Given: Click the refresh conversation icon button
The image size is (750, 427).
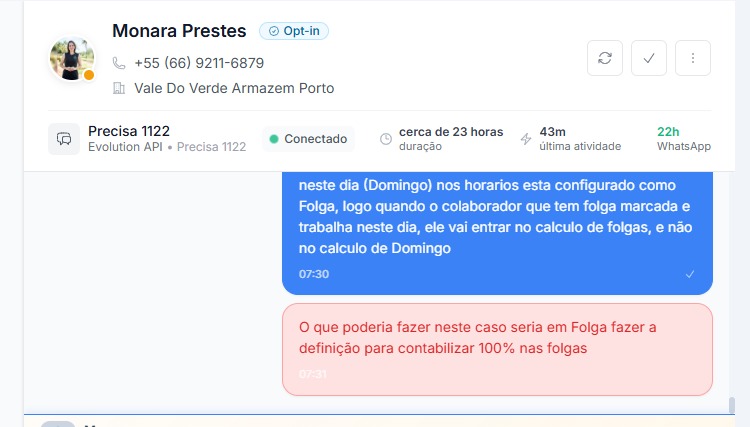Looking at the screenshot, I should point(605,58).
